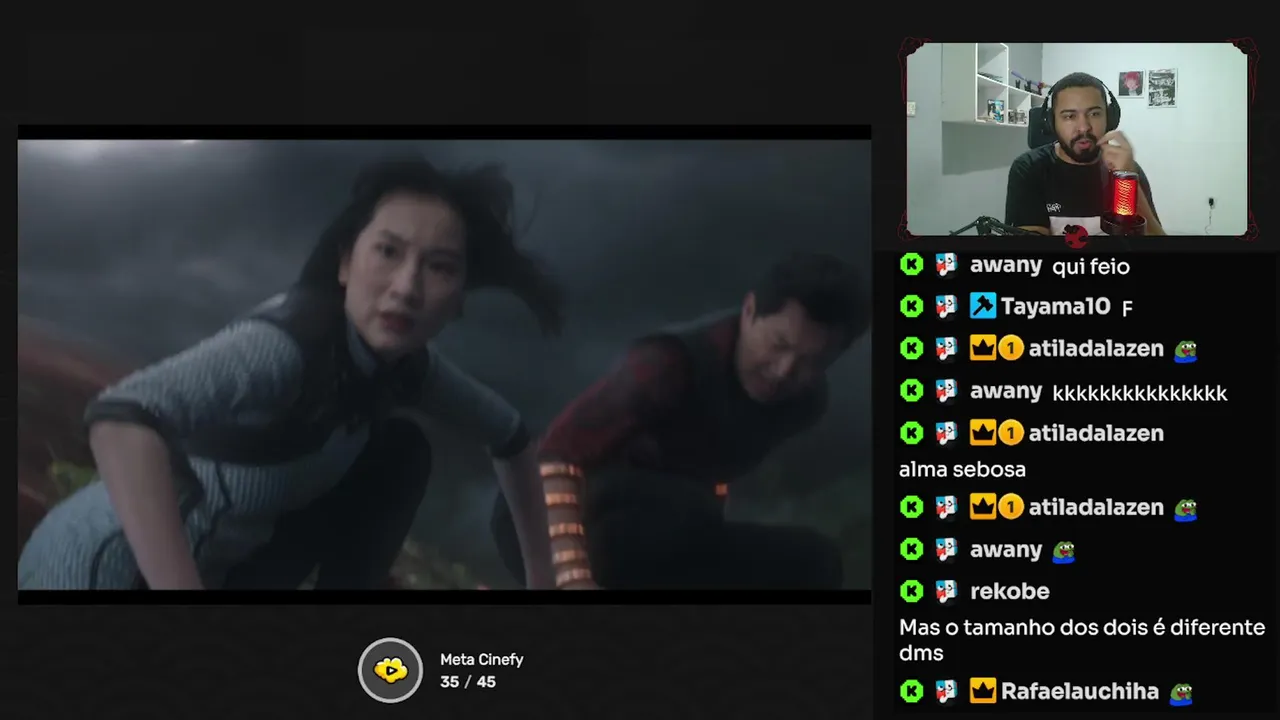Image resolution: width=1280 pixels, height=720 pixels.
Task: Open the Tayama10 username
Action: pyautogui.click(x=1055, y=306)
